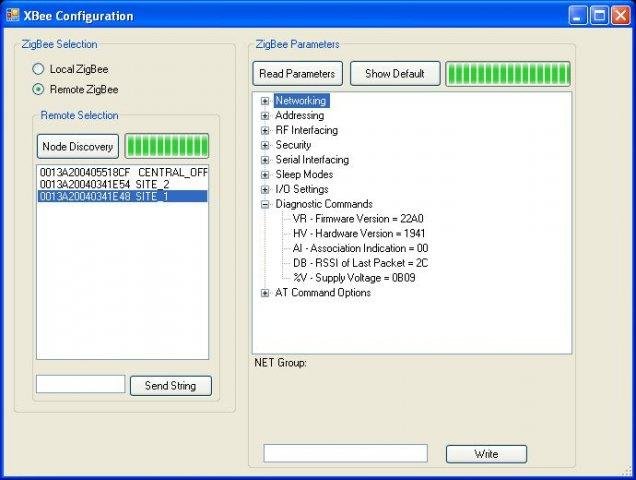Screen dimensions: 636x480
Task: Expand the AT Command Options tree node
Action: coord(265,293)
